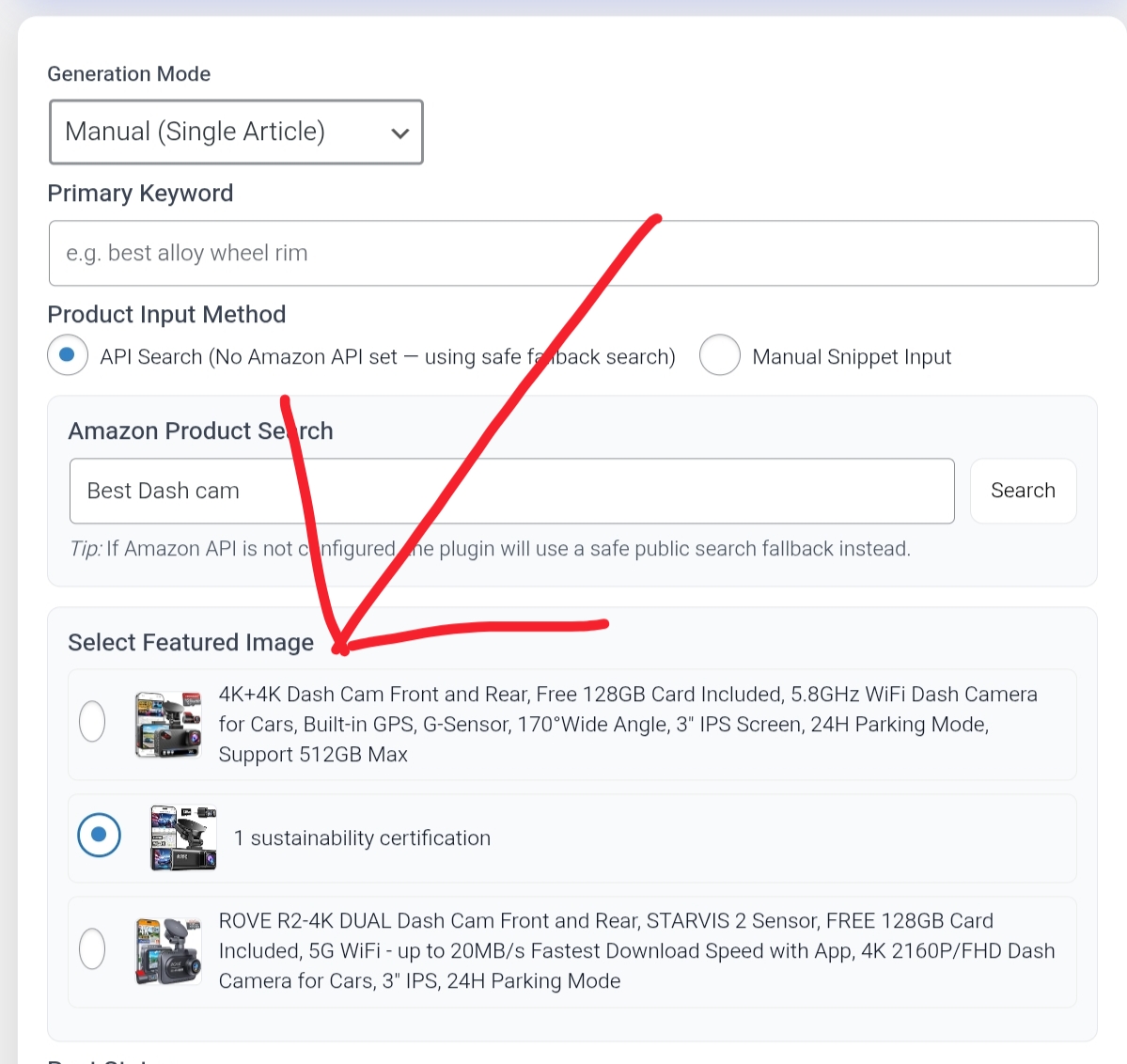Select the '1 sustainability certification' radio button

point(99,835)
